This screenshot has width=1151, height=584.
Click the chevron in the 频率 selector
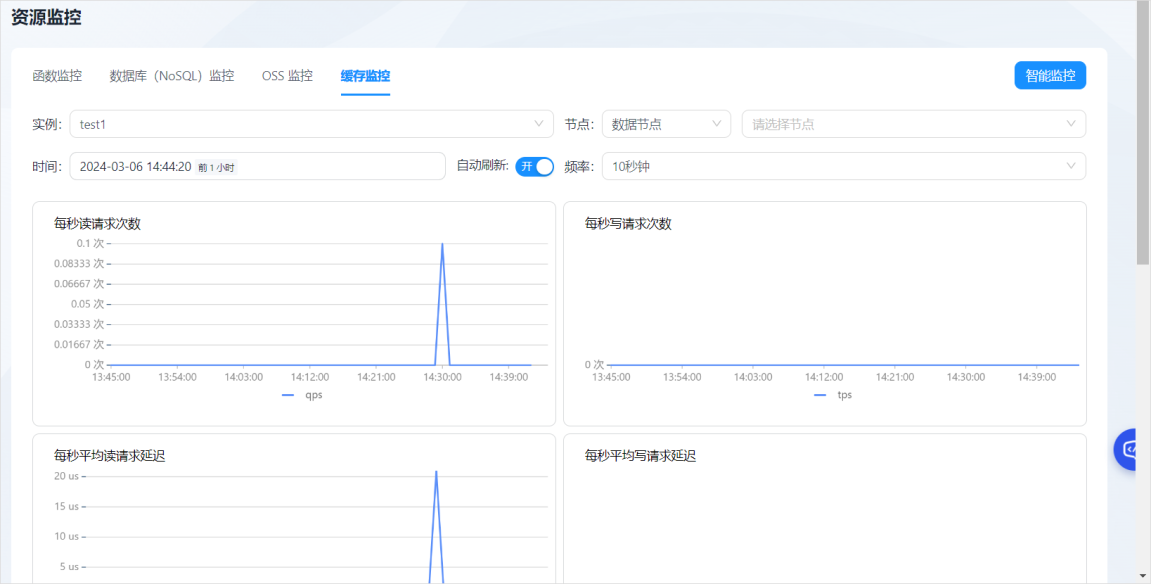1071,166
